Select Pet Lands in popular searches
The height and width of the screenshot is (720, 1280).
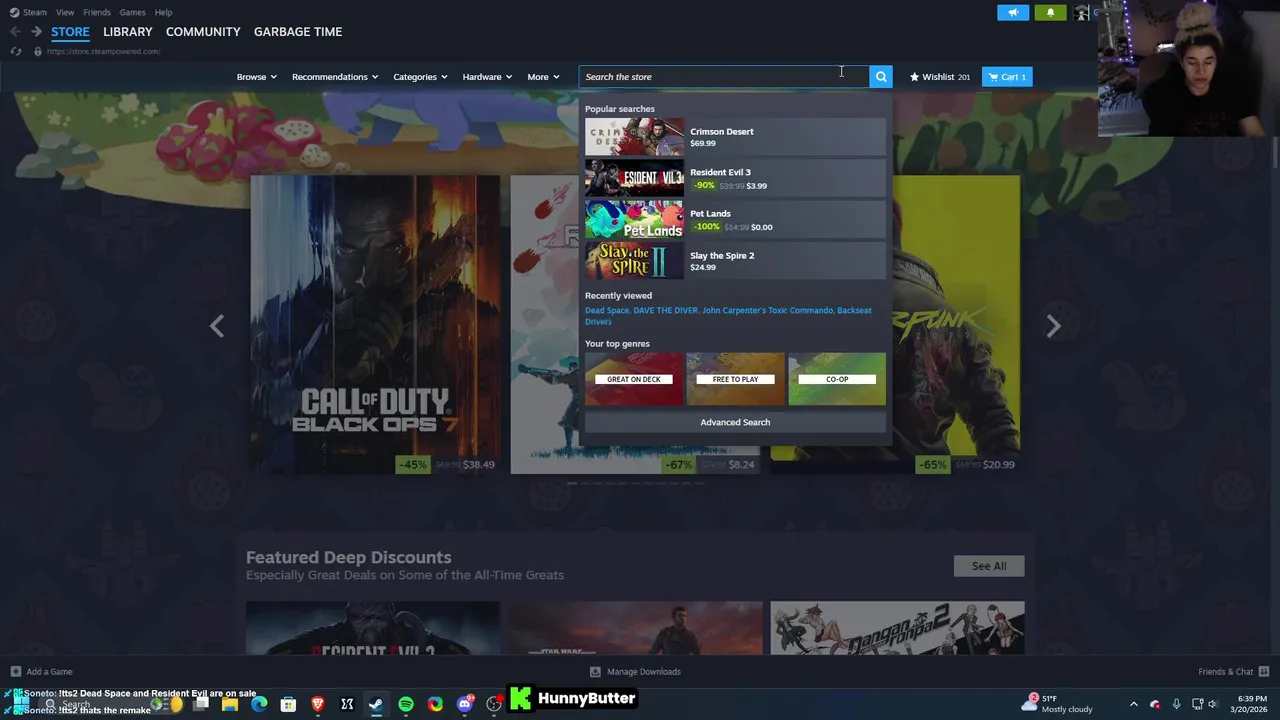click(735, 220)
